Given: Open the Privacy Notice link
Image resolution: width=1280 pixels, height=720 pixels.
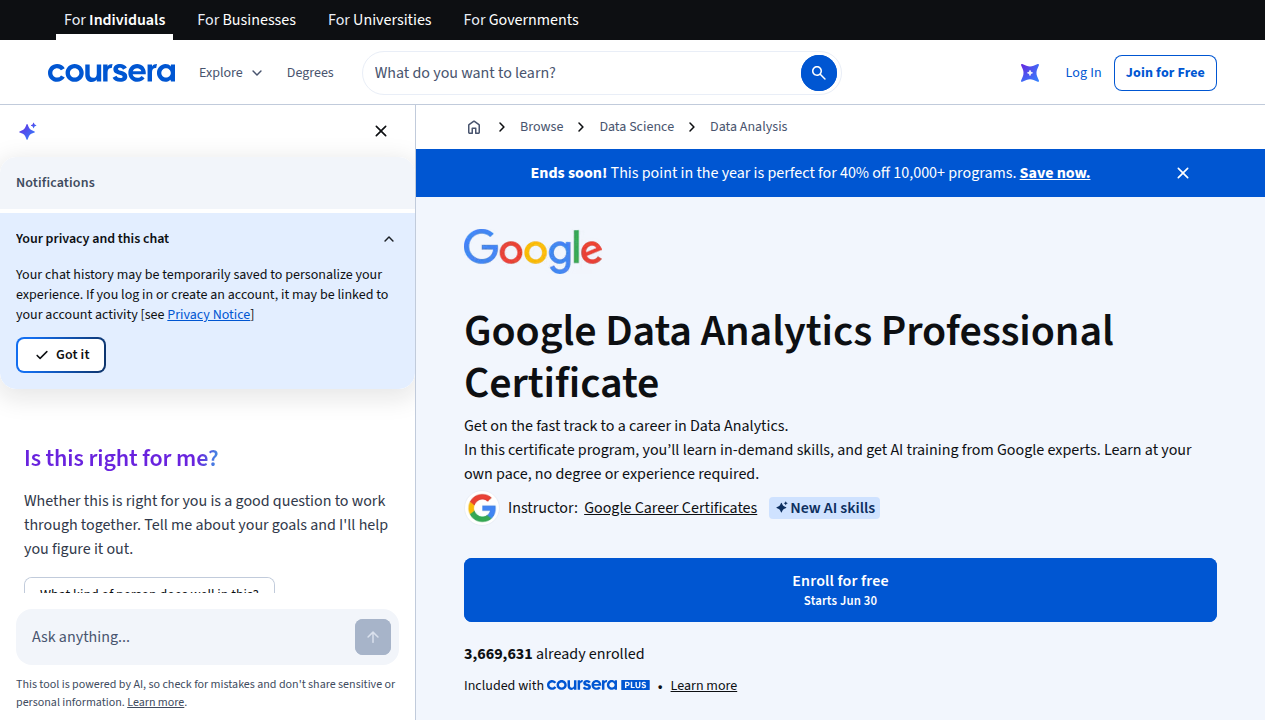Looking at the screenshot, I should [x=210, y=315].
